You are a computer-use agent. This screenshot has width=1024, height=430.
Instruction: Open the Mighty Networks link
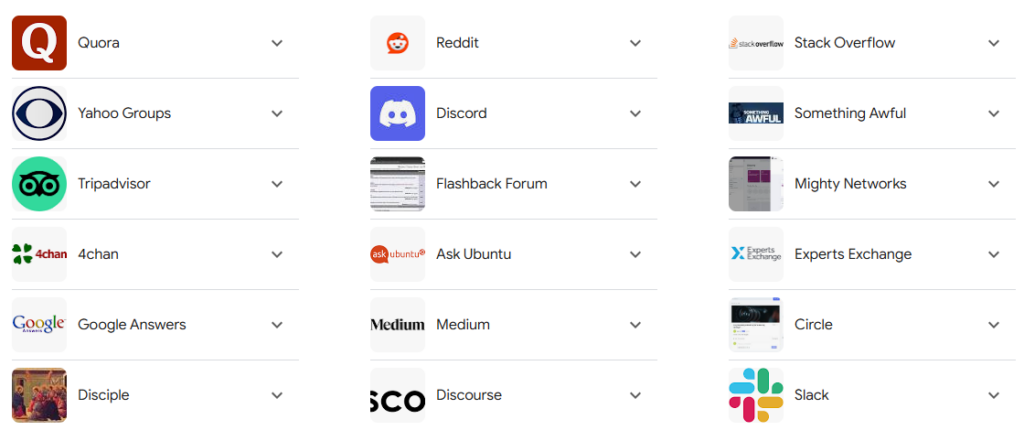(x=850, y=184)
